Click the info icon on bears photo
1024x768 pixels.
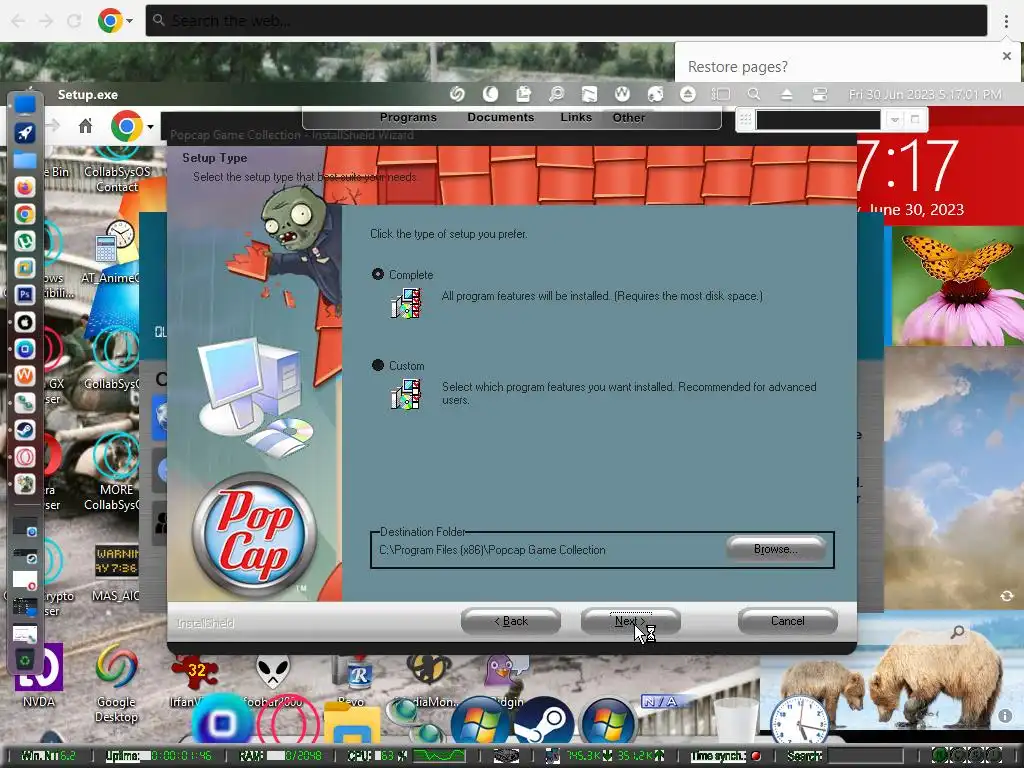1004,716
